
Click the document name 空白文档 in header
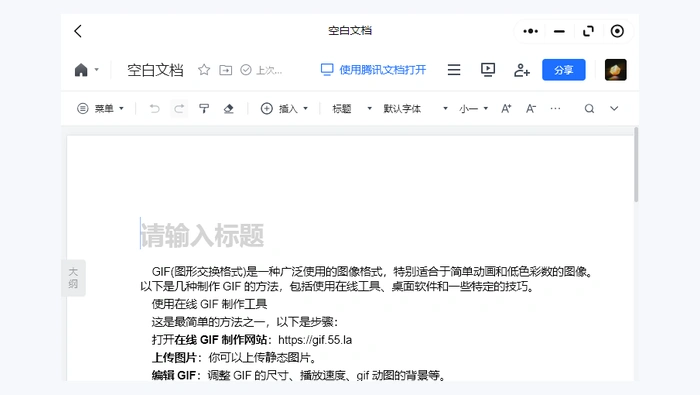pyautogui.click(x=155, y=70)
